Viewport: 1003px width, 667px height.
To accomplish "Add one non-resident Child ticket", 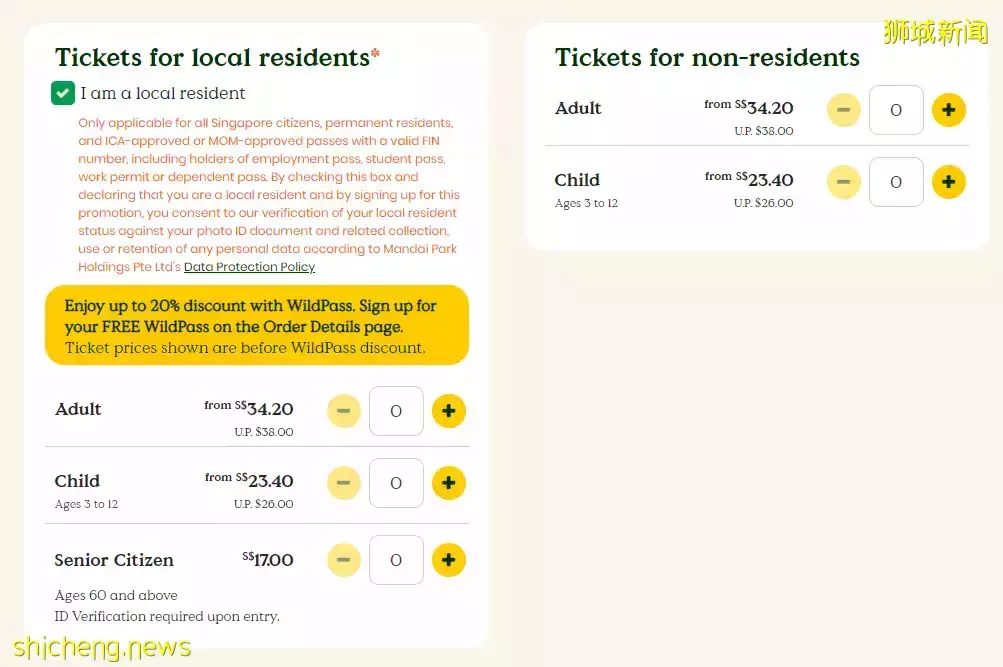I will coord(948,182).
